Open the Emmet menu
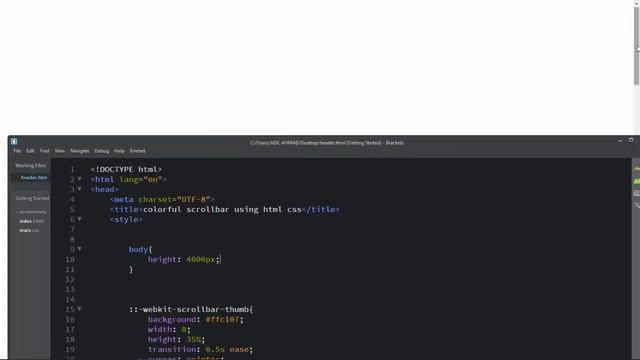This screenshot has width=640, height=360. coord(138,151)
